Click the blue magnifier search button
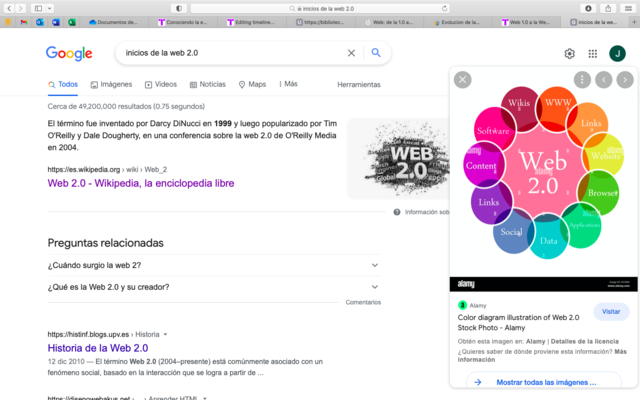 376,53
